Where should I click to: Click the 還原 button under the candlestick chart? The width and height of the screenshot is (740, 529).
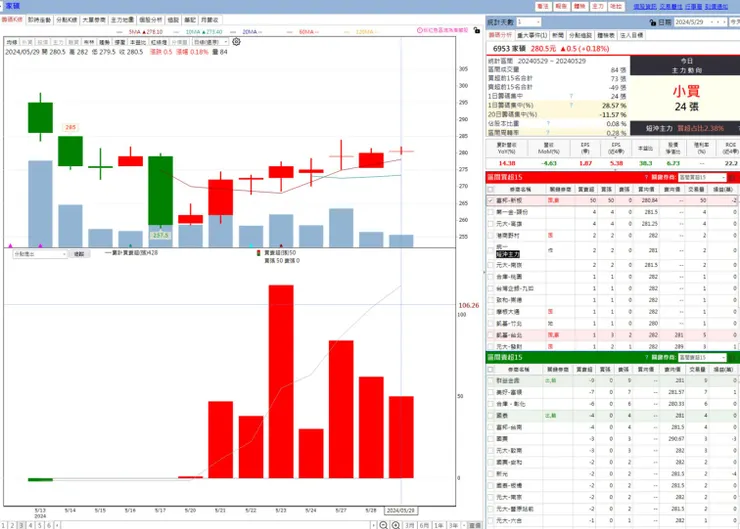click(x=78, y=254)
